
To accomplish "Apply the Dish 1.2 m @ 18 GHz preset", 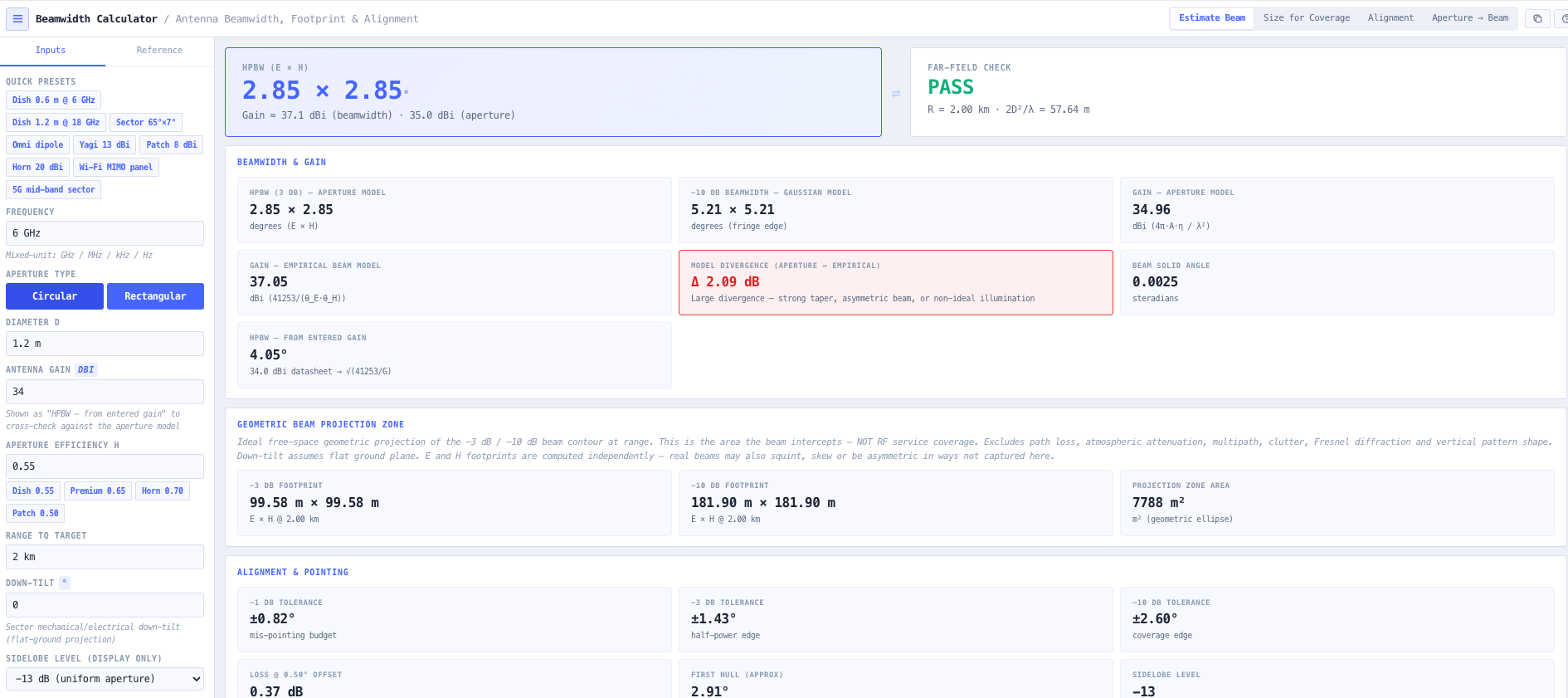I will 56,123.
